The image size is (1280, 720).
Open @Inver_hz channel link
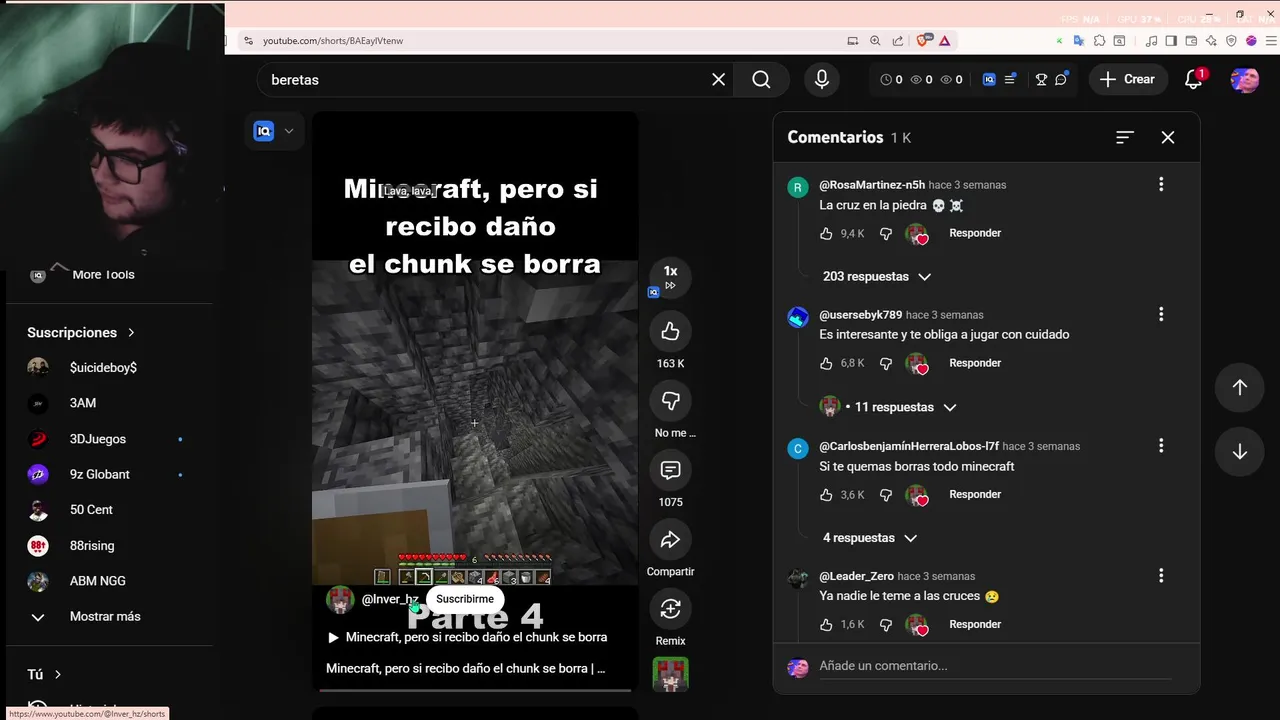(390, 599)
